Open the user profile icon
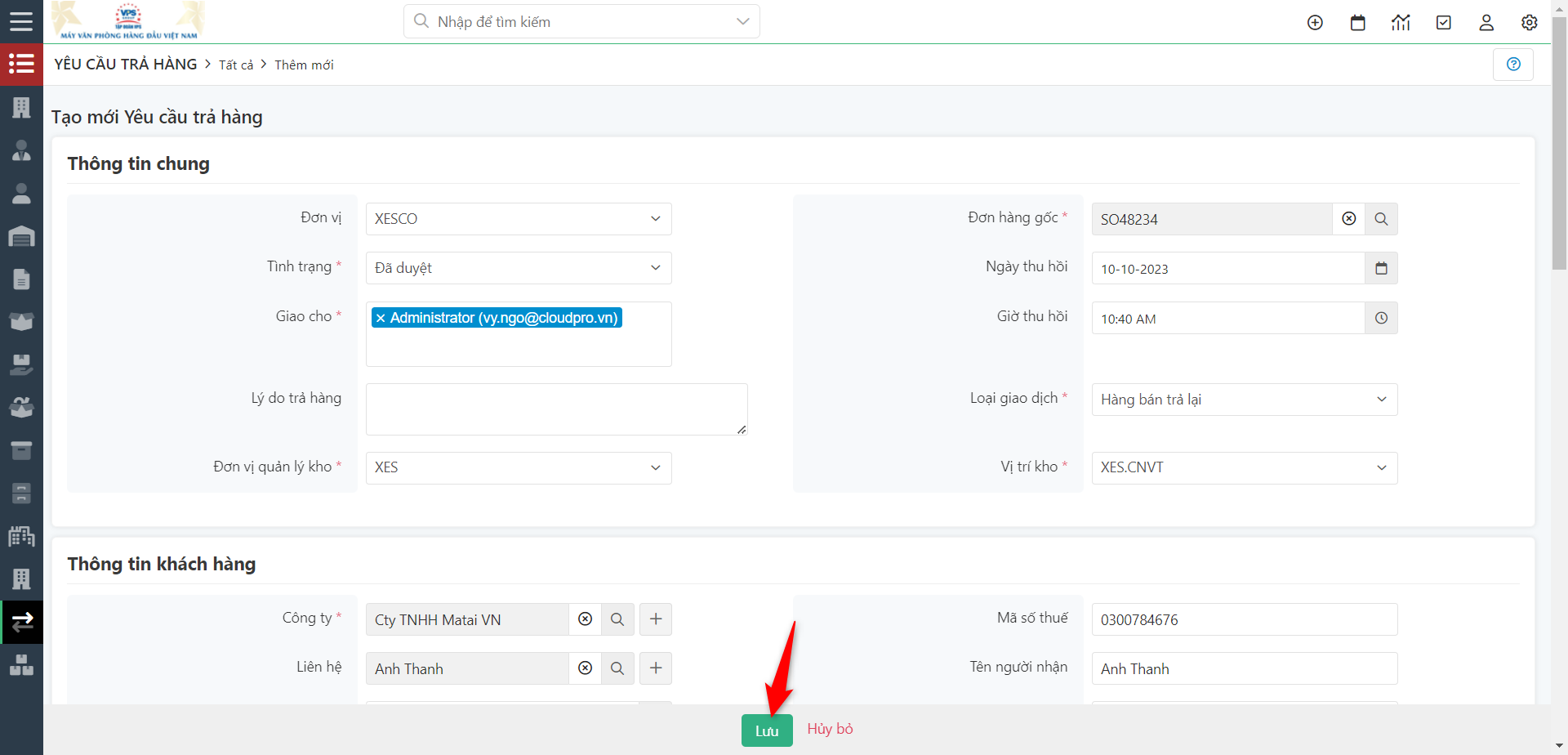The width and height of the screenshot is (1568, 755). [x=1486, y=23]
